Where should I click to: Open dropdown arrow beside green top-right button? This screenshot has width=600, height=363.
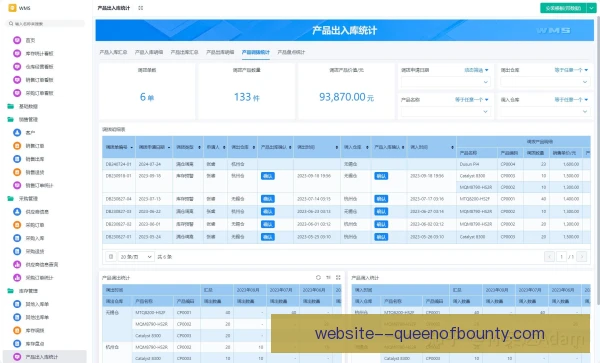point(591,8)
